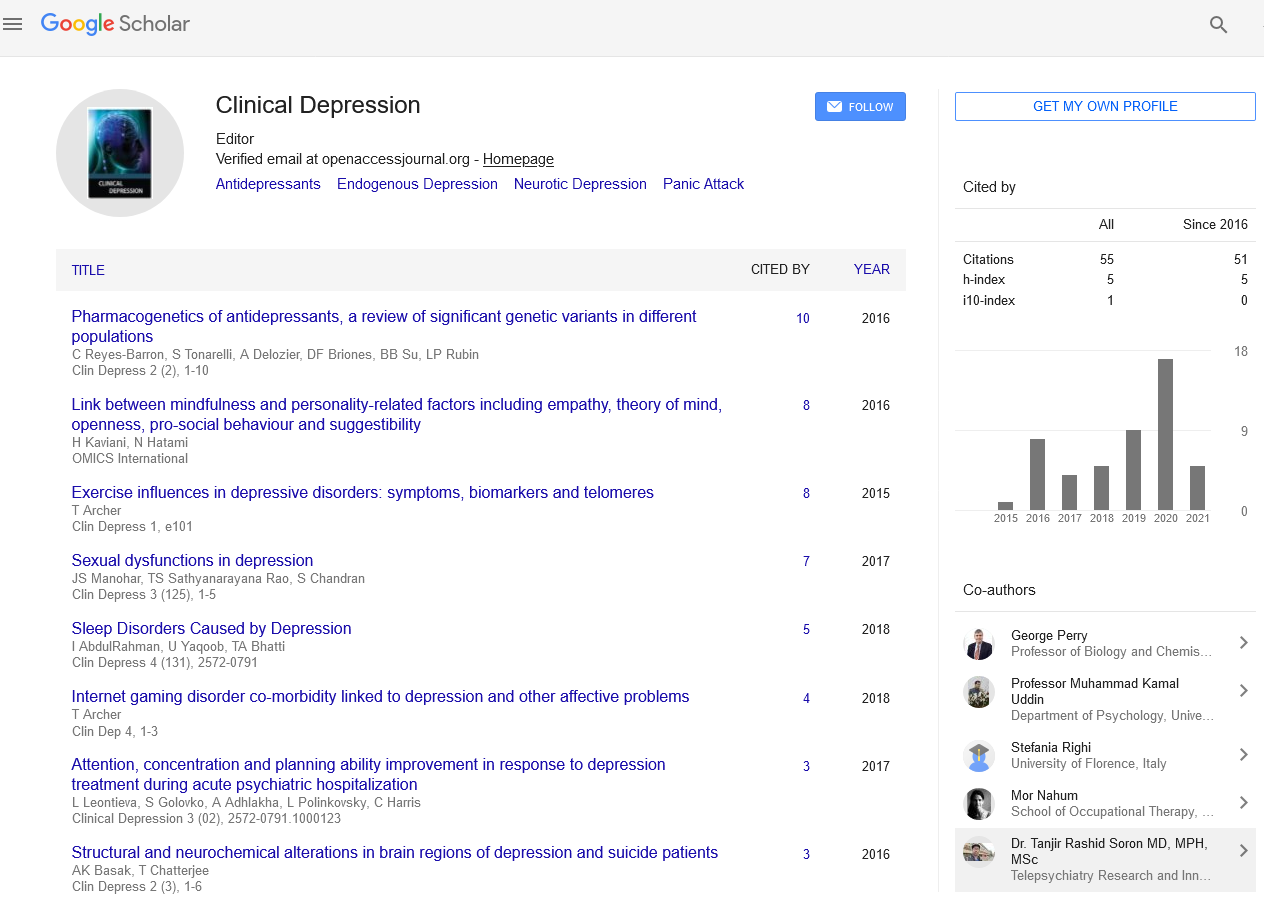Click the Google Scholar logo
The width and height of the screenshot is (1264, 910).
[115, 24]
